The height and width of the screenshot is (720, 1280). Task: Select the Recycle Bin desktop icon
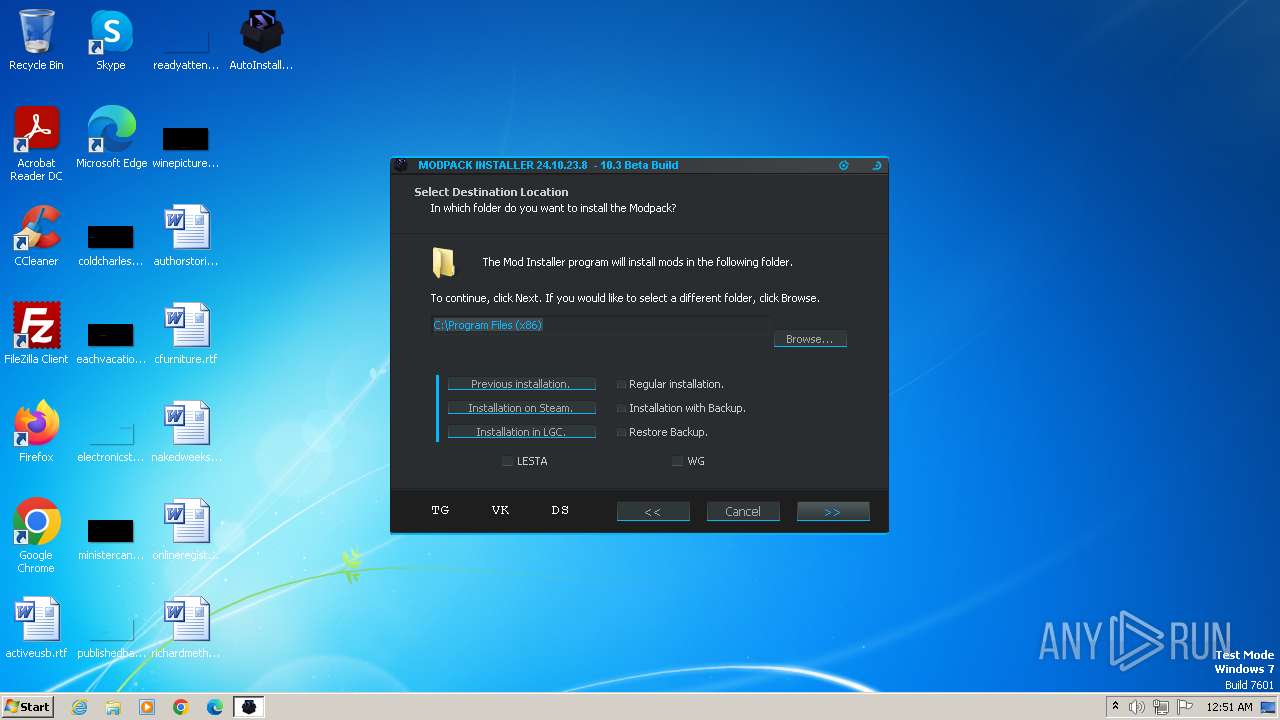point(36,40)
